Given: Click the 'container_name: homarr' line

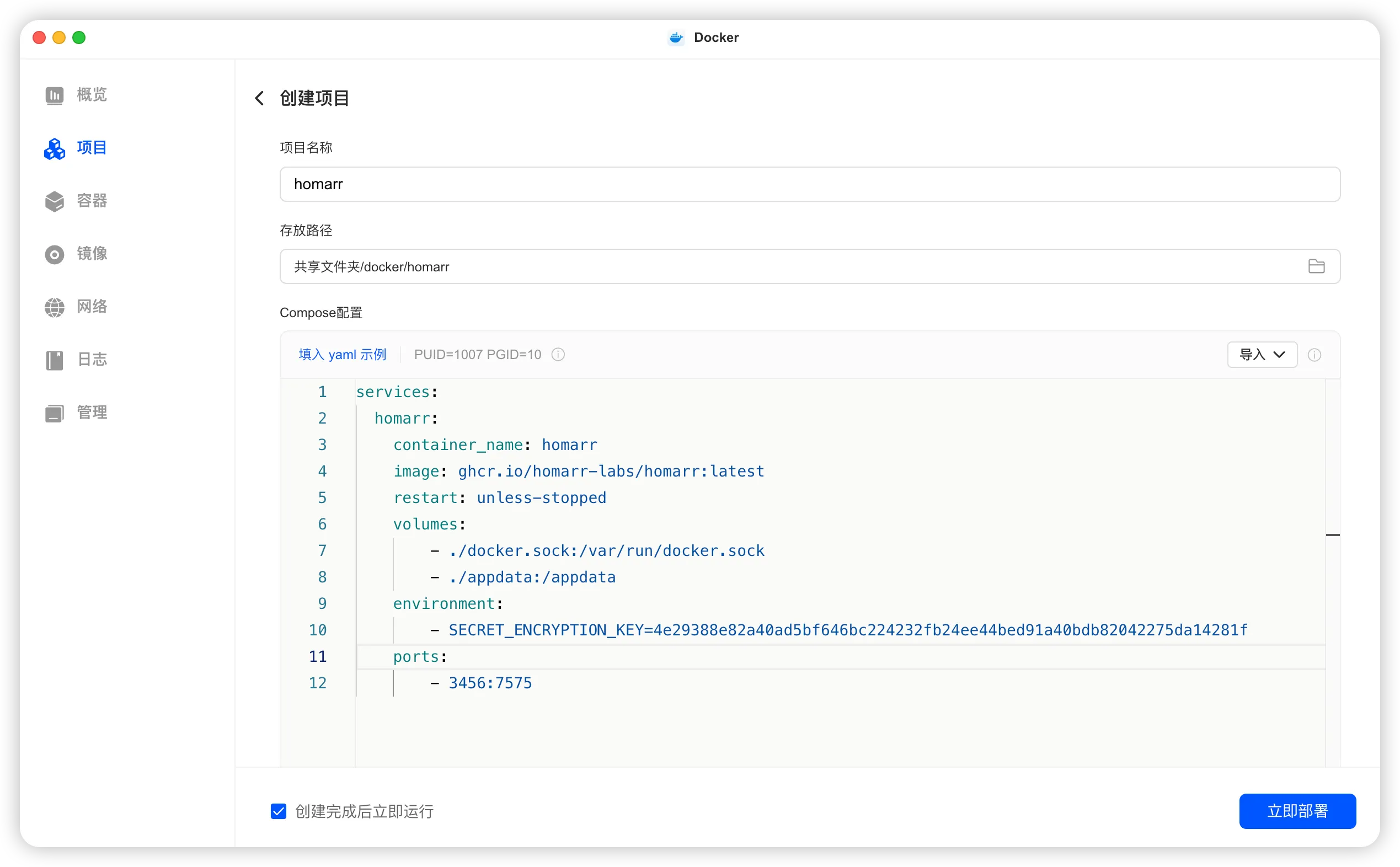Looking at the screenshot, I should pos(495,445).
